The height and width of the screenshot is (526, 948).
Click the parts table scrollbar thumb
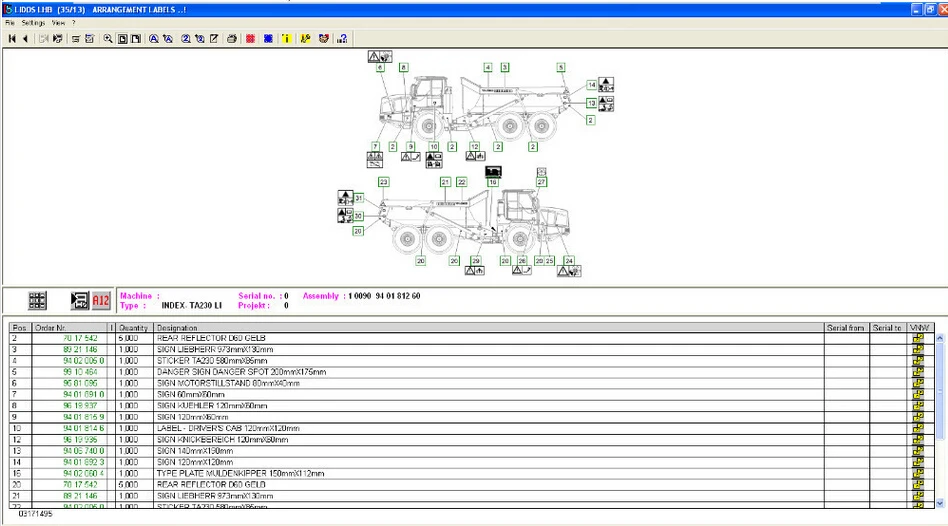click(x=940, y=391)
